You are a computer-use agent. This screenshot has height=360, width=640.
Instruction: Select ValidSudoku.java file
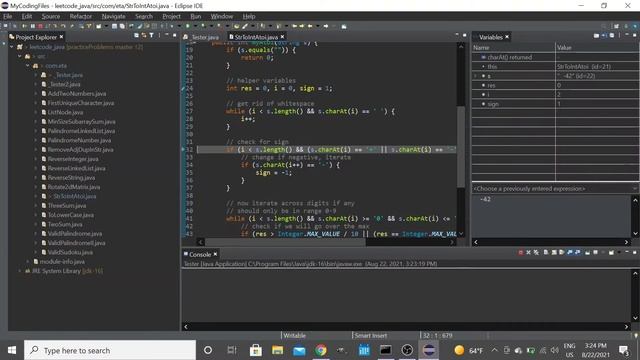click(x=70, y=252)
